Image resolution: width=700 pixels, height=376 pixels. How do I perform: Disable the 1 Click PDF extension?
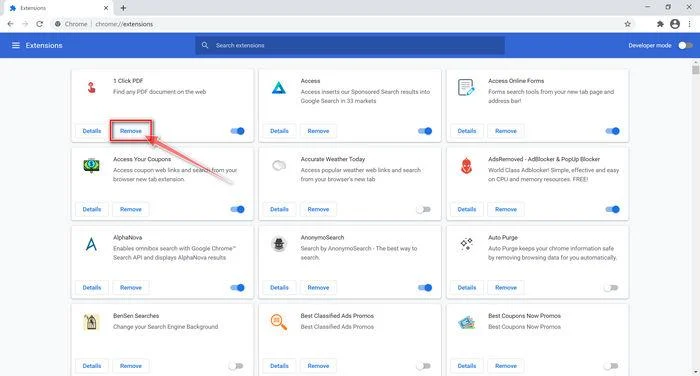click(x=238, y=131)
